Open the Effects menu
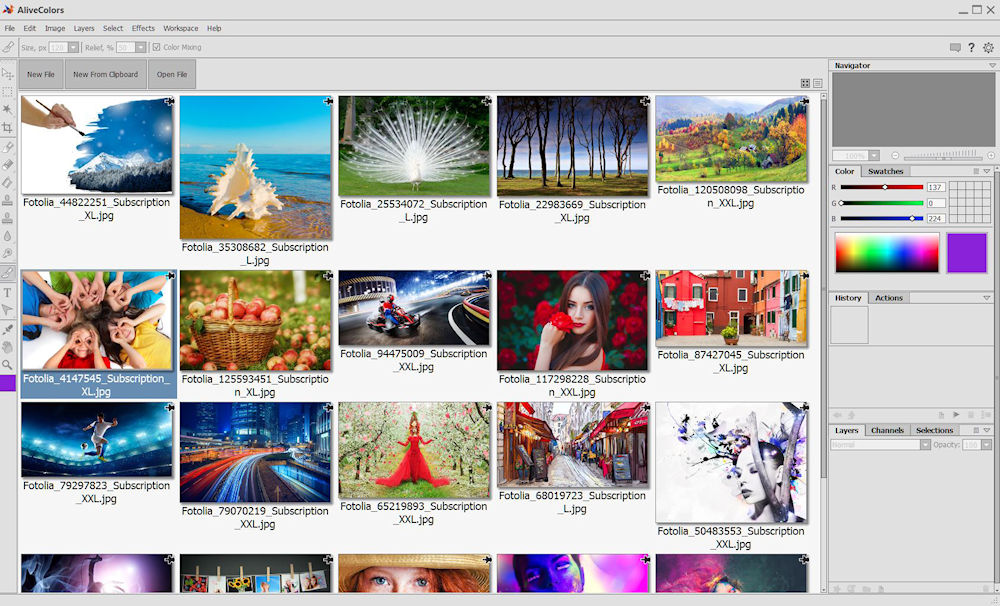This screenshot has height=606, width=1000. tap(143, 28)
